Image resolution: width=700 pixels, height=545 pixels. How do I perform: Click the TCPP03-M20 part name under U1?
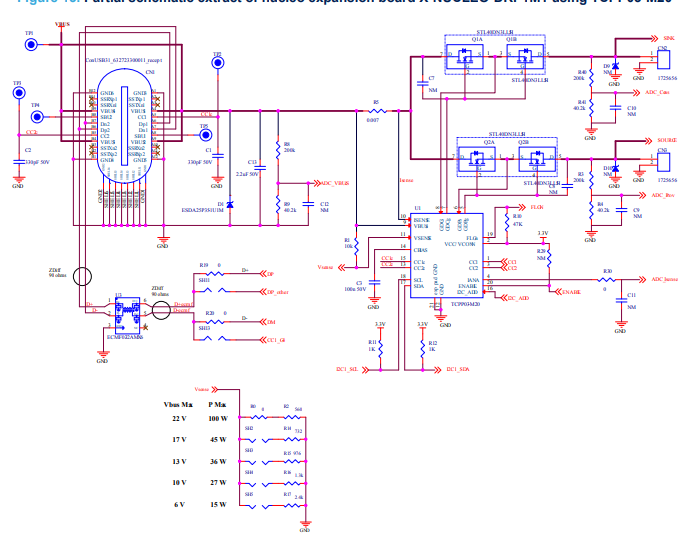point(465,304)
